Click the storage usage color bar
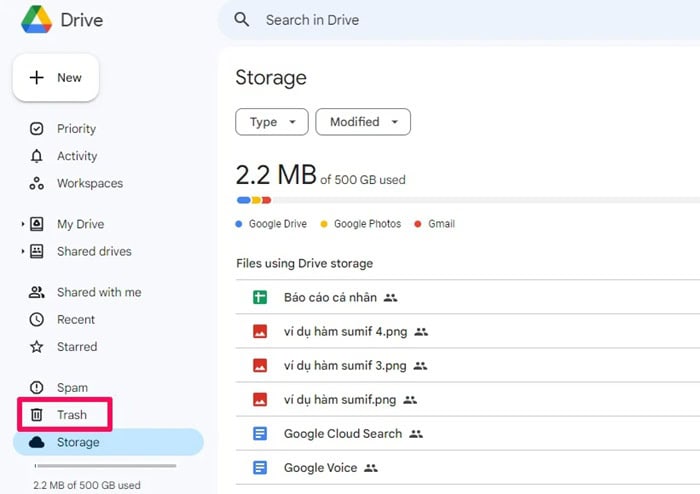Screen dimensions: 700x494 [254, 200]
